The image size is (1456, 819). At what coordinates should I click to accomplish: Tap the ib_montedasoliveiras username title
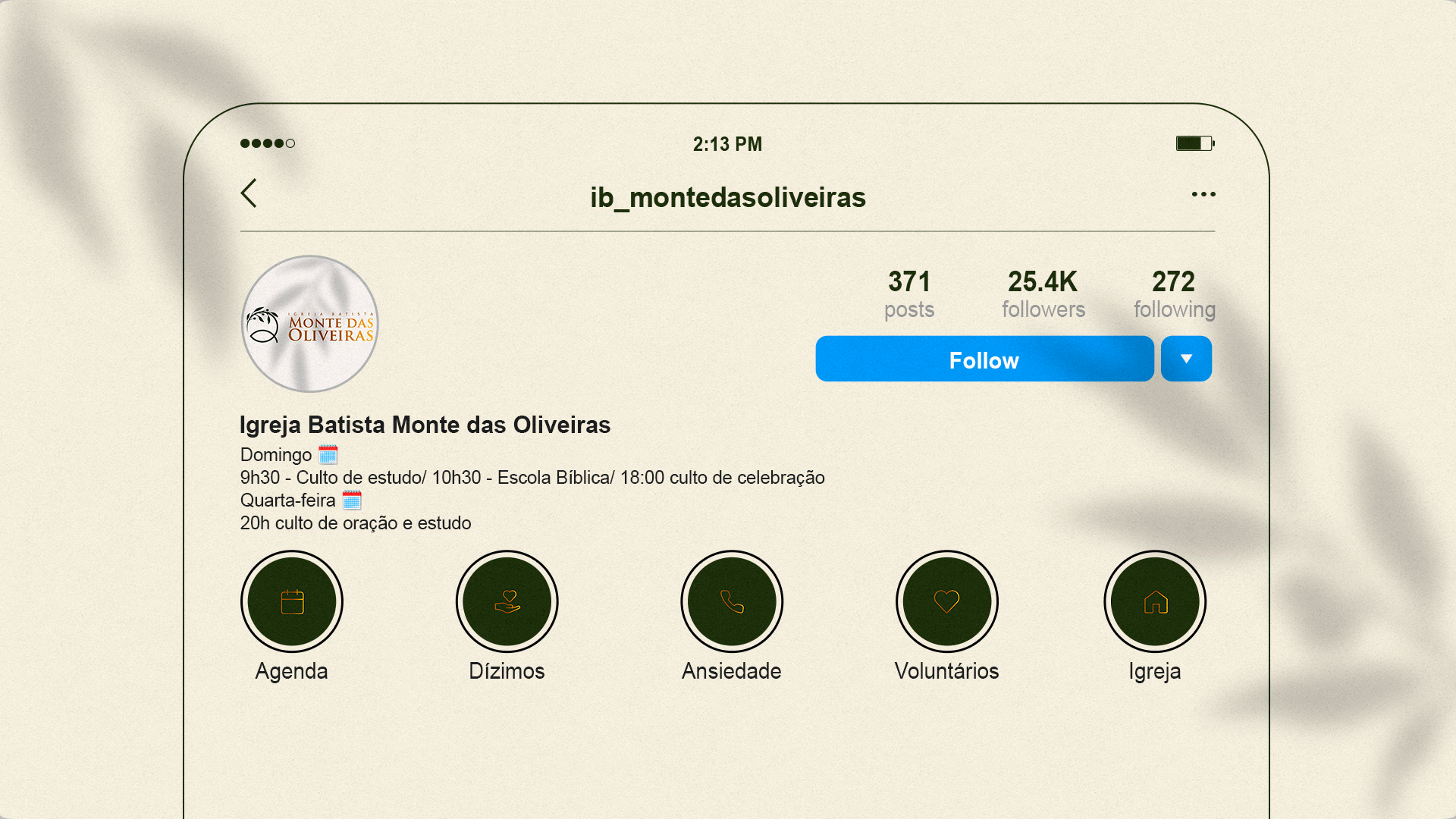tap(727, 197)
